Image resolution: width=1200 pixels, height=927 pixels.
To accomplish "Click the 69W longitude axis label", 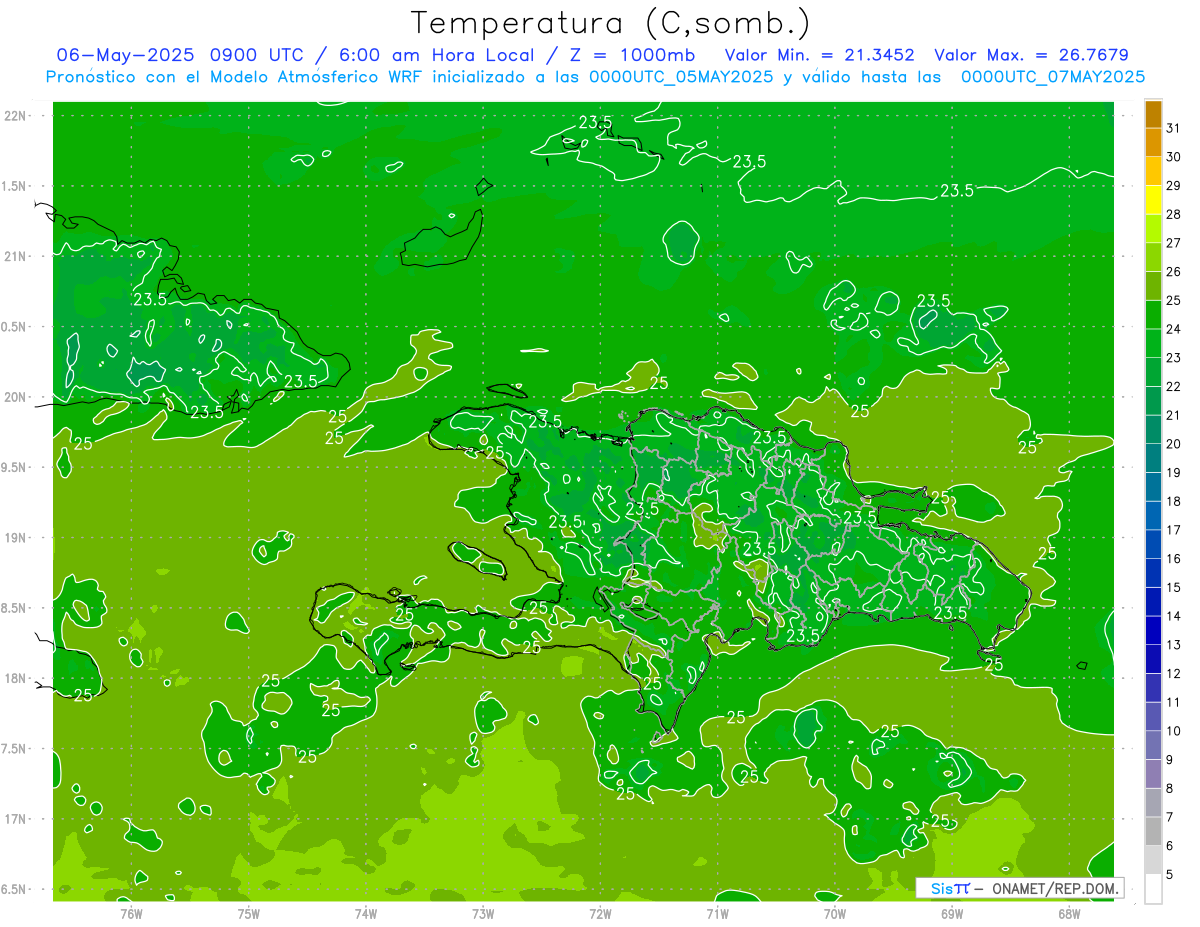I will [952, 913].
